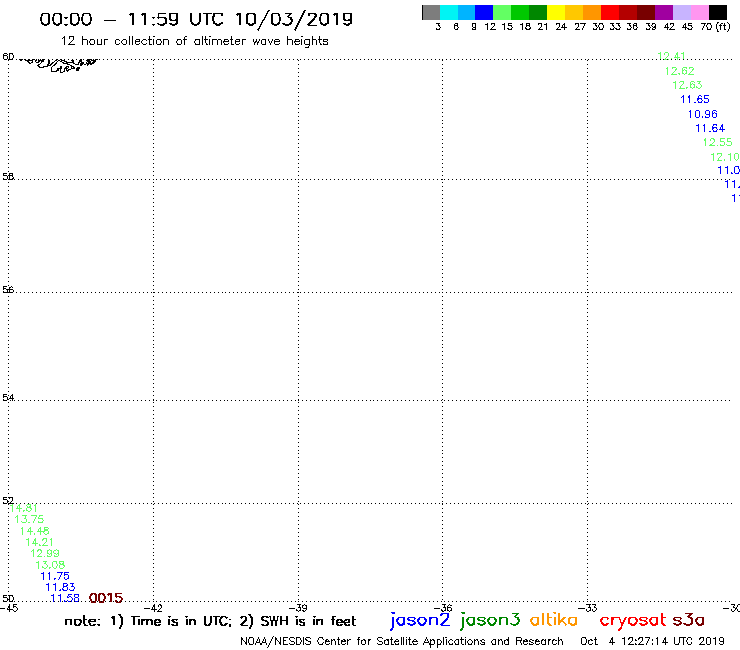Select the yellow legend color swatch
The image size is (740, 650).
[556, 12]
